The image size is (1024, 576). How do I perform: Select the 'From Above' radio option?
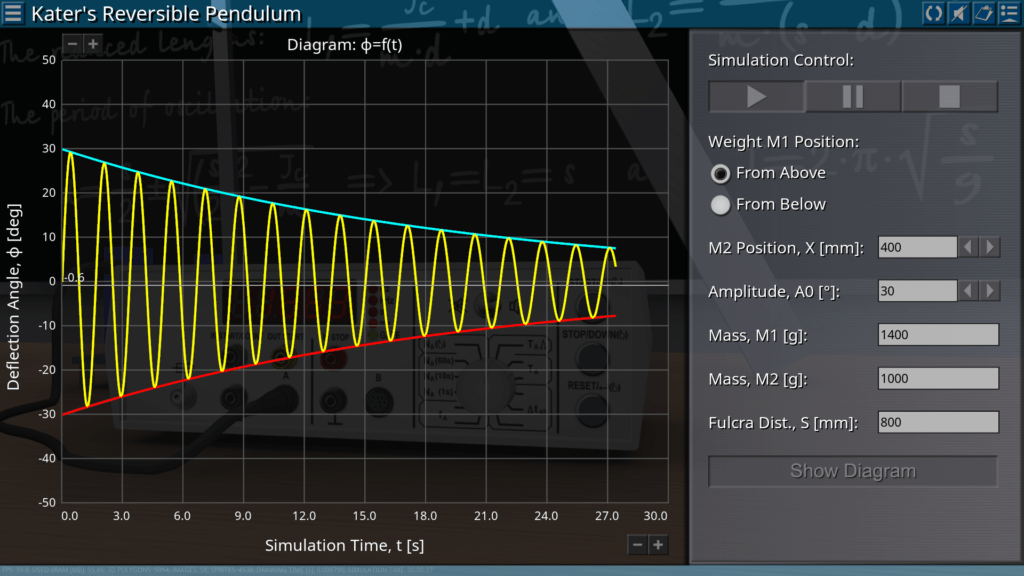pyautogui.click(x=720, y=174)
